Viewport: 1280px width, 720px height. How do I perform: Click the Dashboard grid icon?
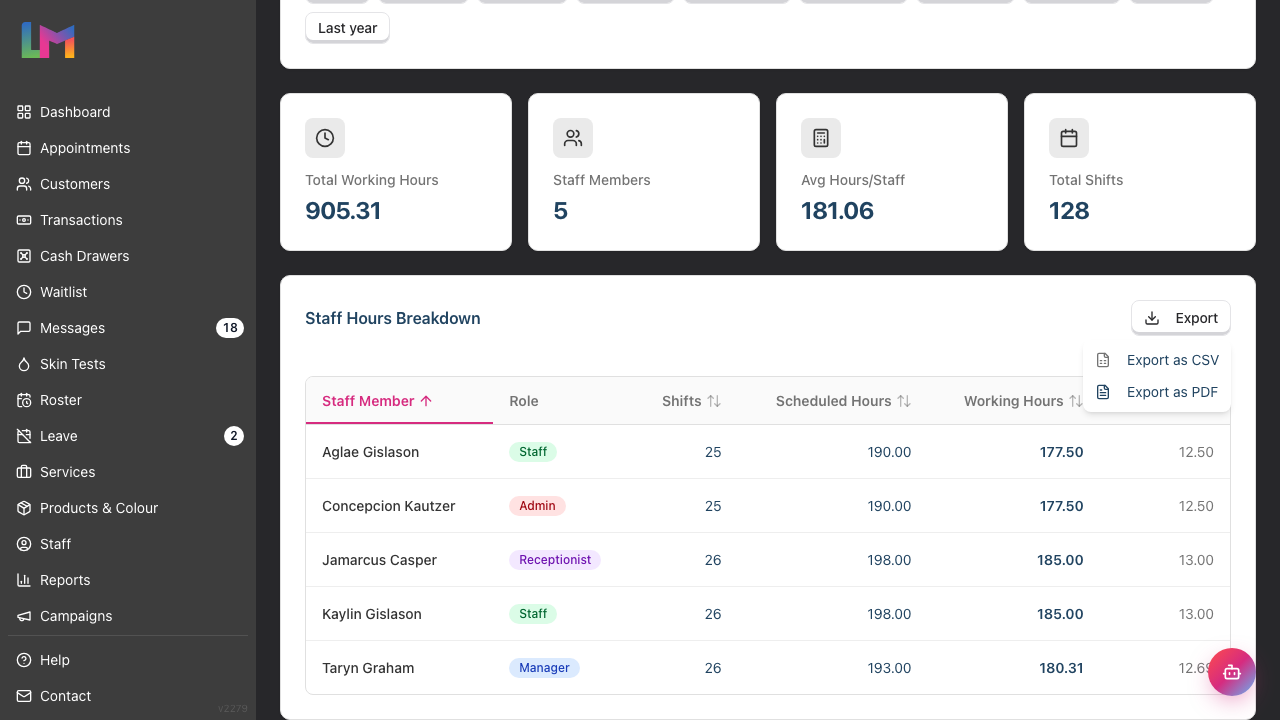tap(24, 112)
